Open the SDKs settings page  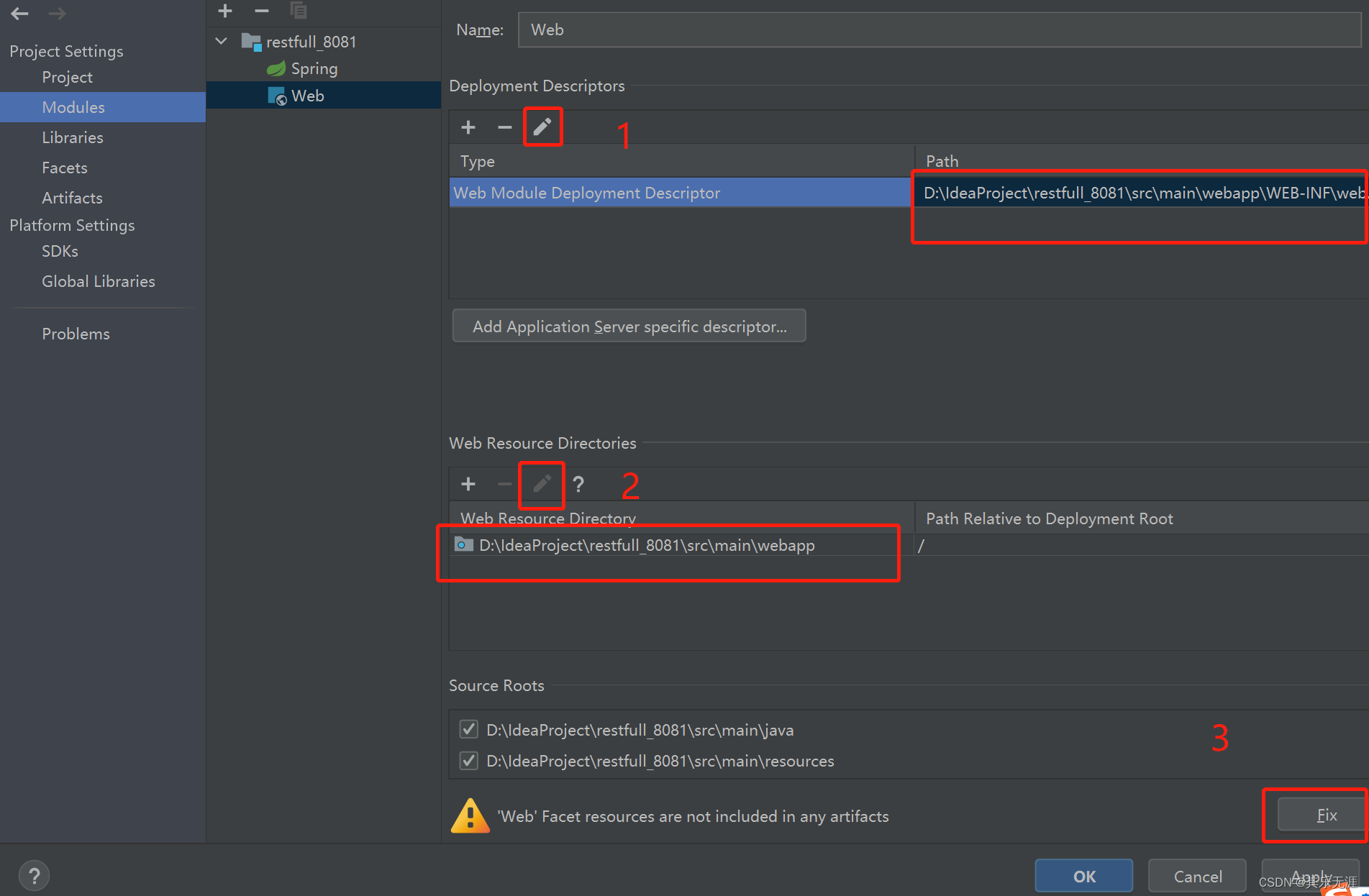click(x=60, y=251)
